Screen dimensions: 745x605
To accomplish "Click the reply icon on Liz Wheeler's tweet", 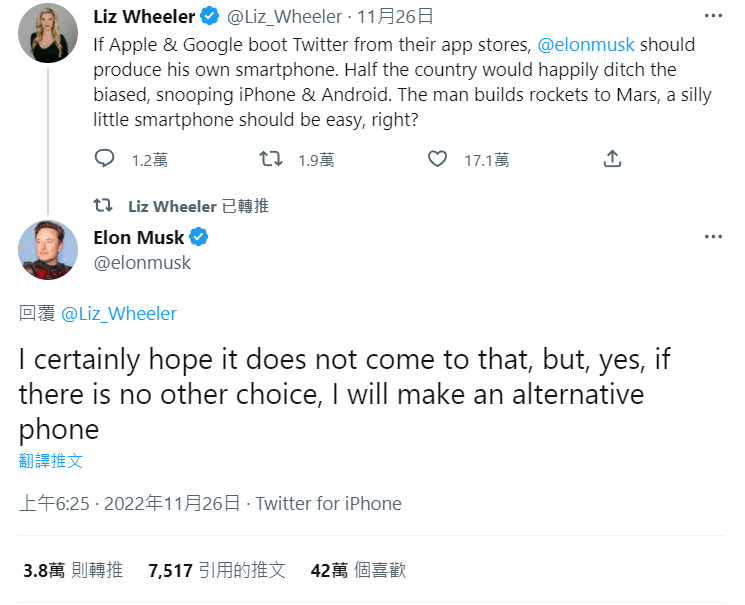I will click(x=105, y=159).
